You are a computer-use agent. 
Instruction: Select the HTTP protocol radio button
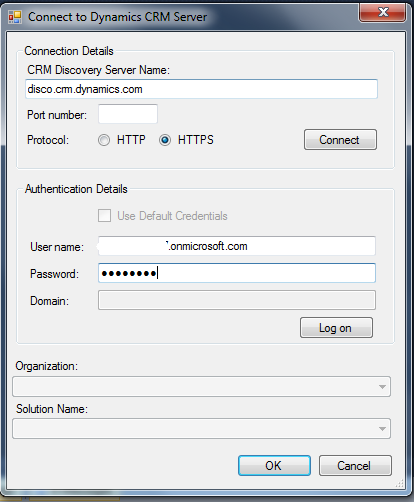pos(104,140)
